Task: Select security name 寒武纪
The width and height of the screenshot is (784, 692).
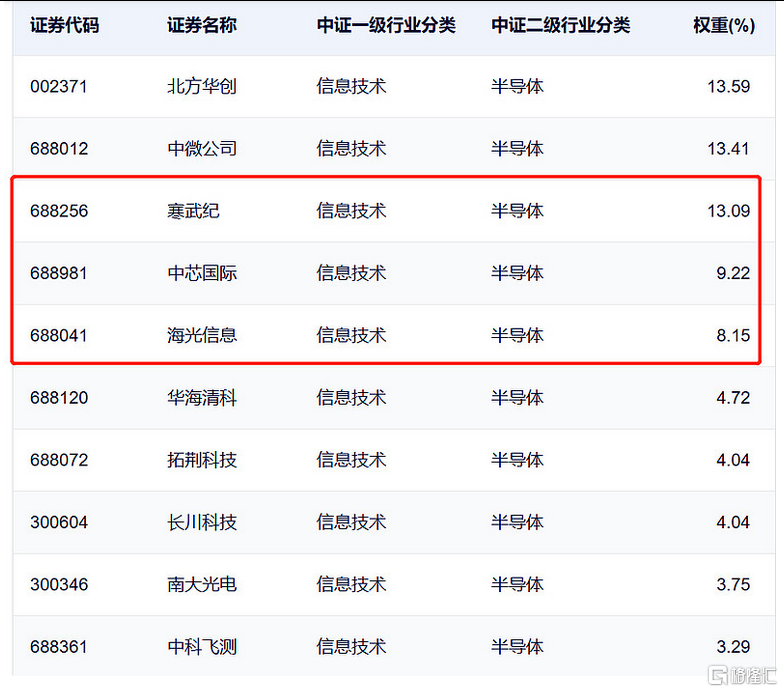Action: 194,211
